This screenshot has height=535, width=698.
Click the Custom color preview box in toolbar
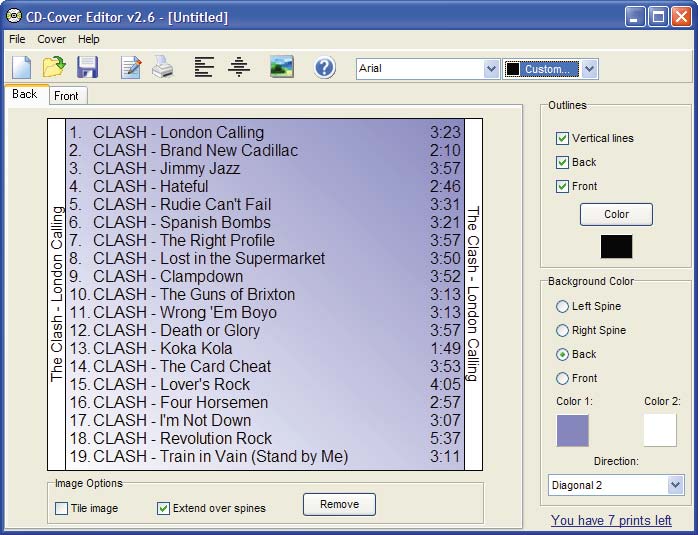point(513,69)
